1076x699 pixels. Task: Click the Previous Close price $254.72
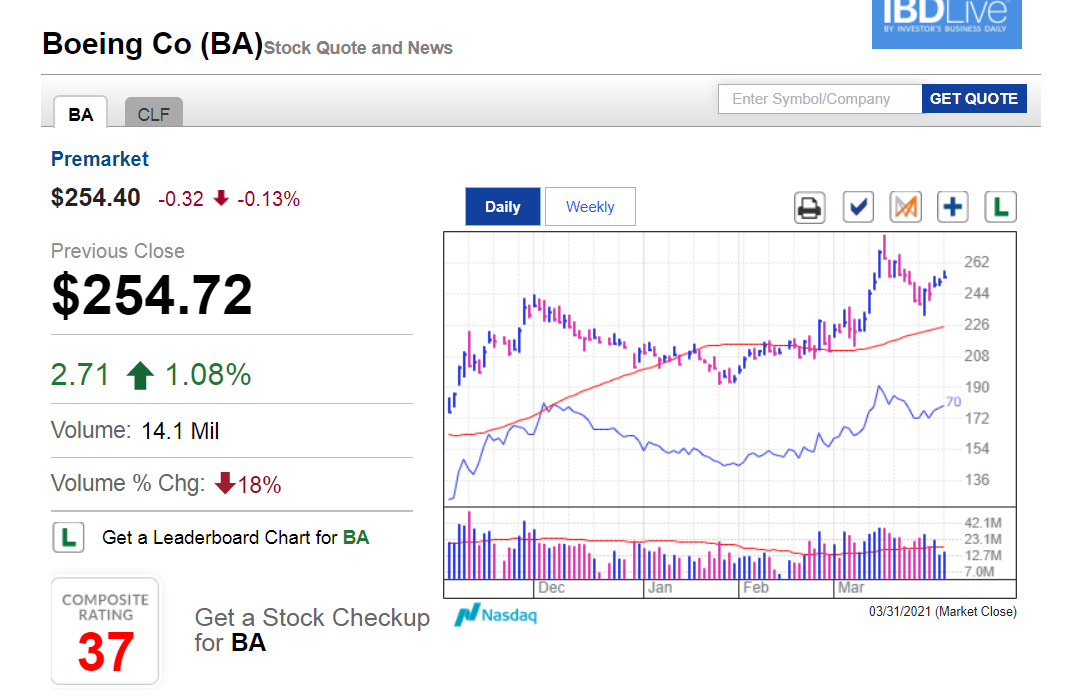152,295
